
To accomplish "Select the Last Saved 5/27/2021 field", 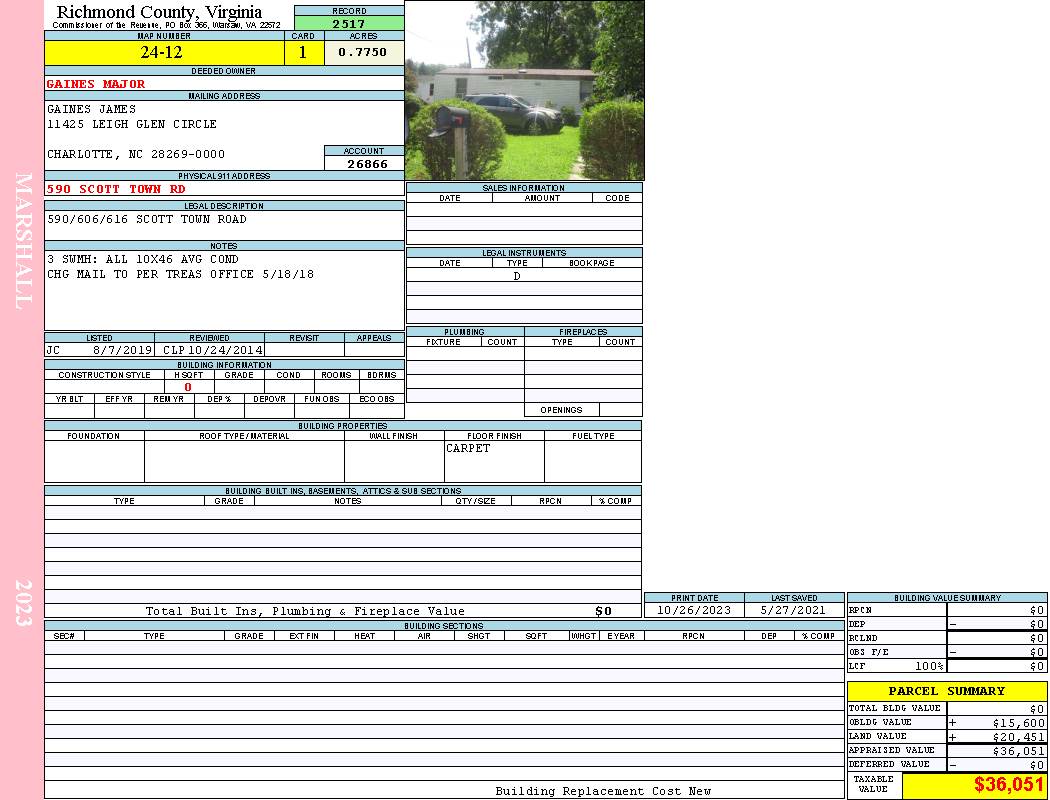I will click(794, 610).
